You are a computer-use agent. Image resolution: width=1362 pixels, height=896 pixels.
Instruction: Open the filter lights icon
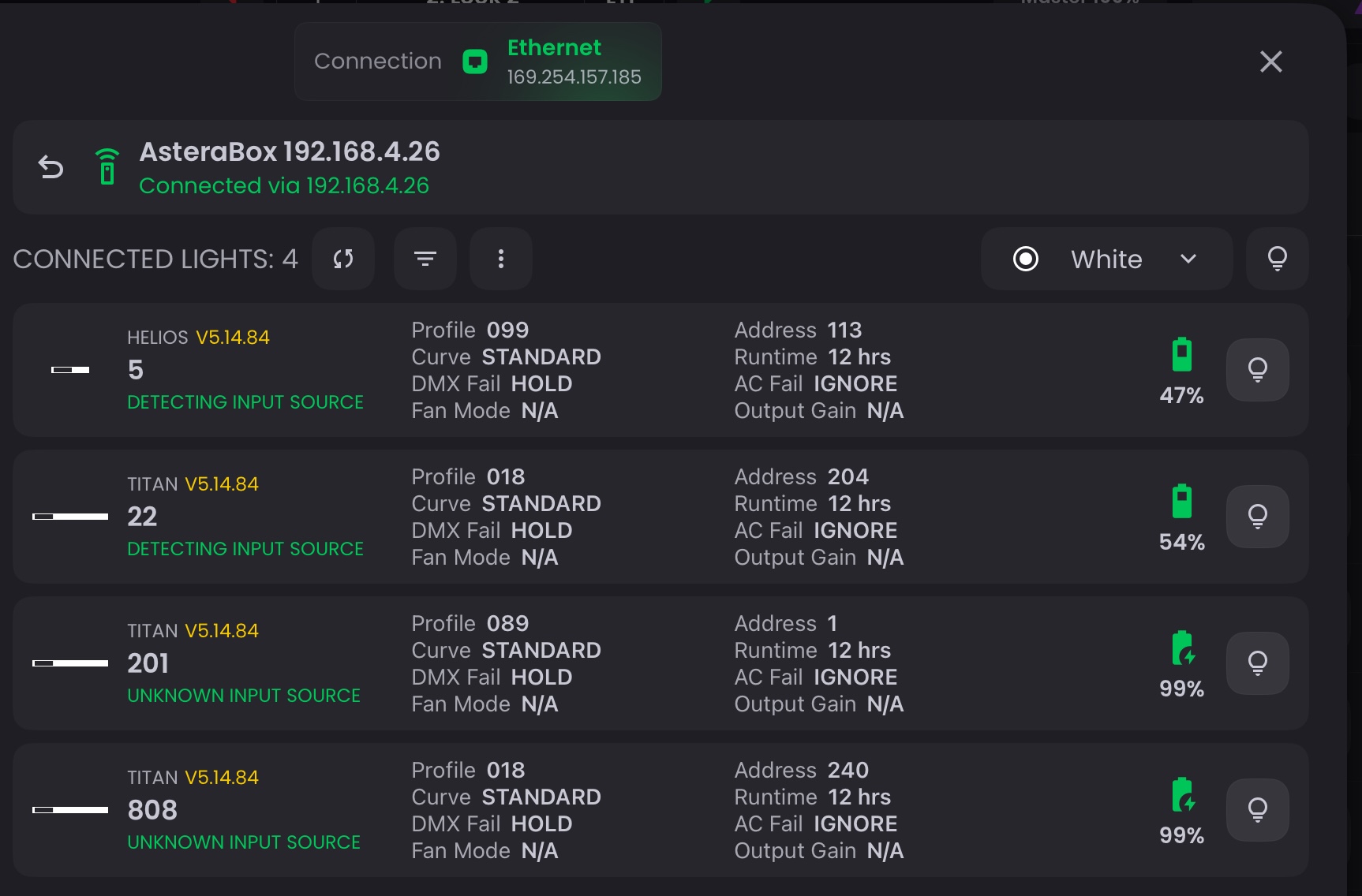coord(425,259)
